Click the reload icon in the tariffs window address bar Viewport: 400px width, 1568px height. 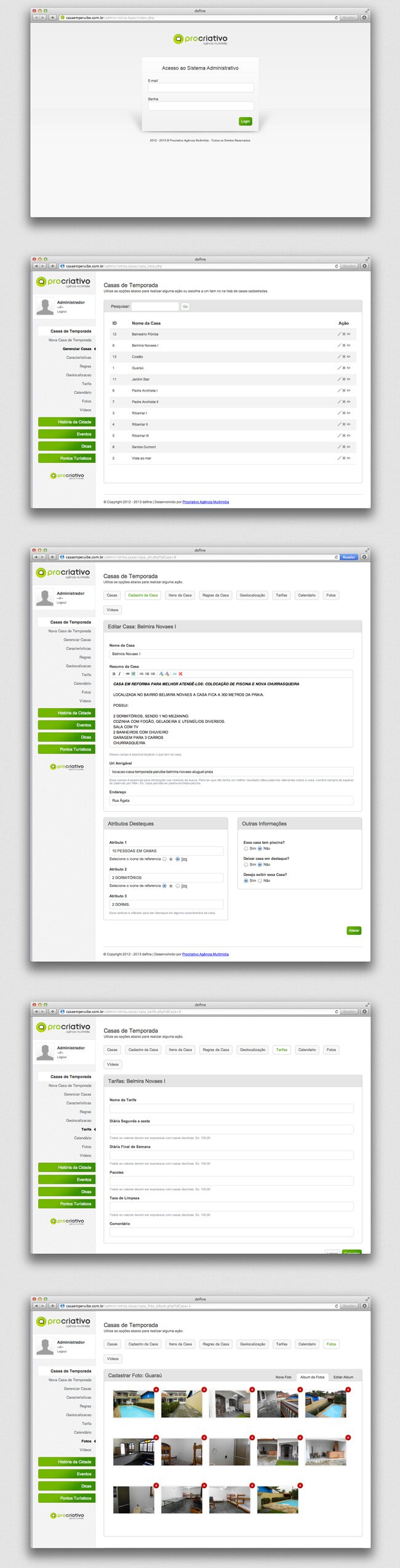tap(336, 1011)
